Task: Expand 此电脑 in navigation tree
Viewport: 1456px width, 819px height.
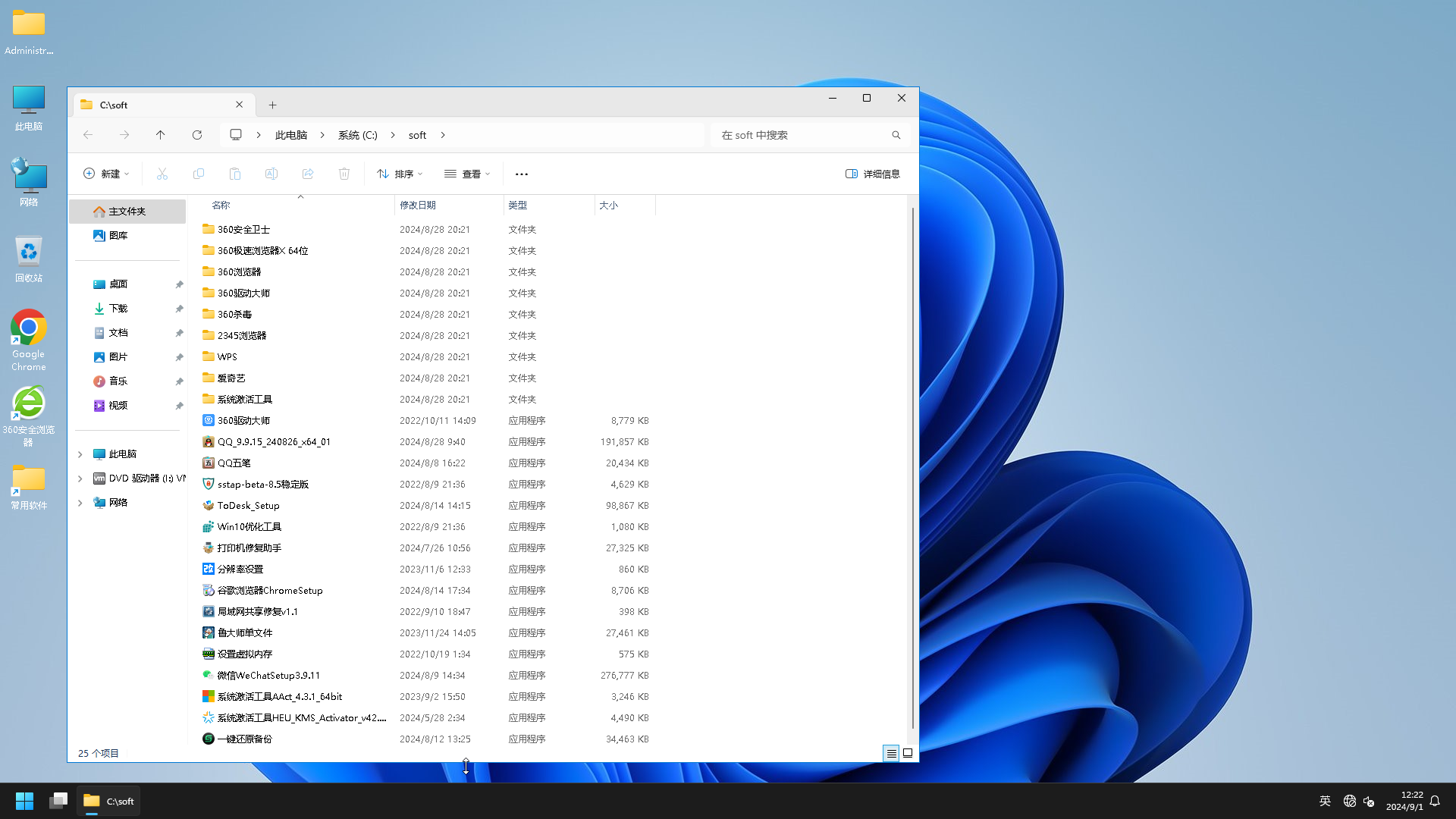Action: point(80,454)
